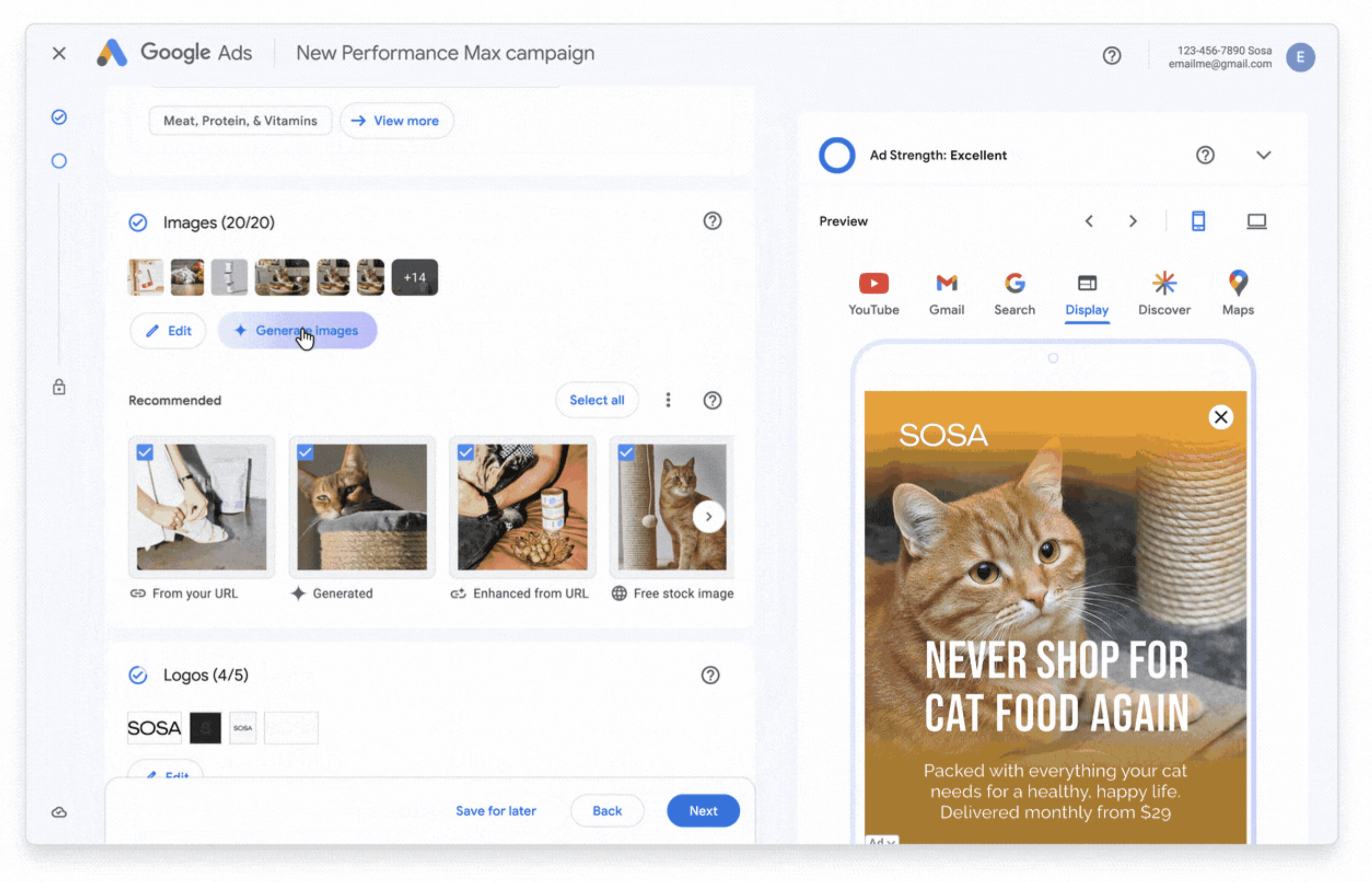Viewport: 1372px width, 882px height.
Task: Open help for Ad Strength
Action: 1205,155
